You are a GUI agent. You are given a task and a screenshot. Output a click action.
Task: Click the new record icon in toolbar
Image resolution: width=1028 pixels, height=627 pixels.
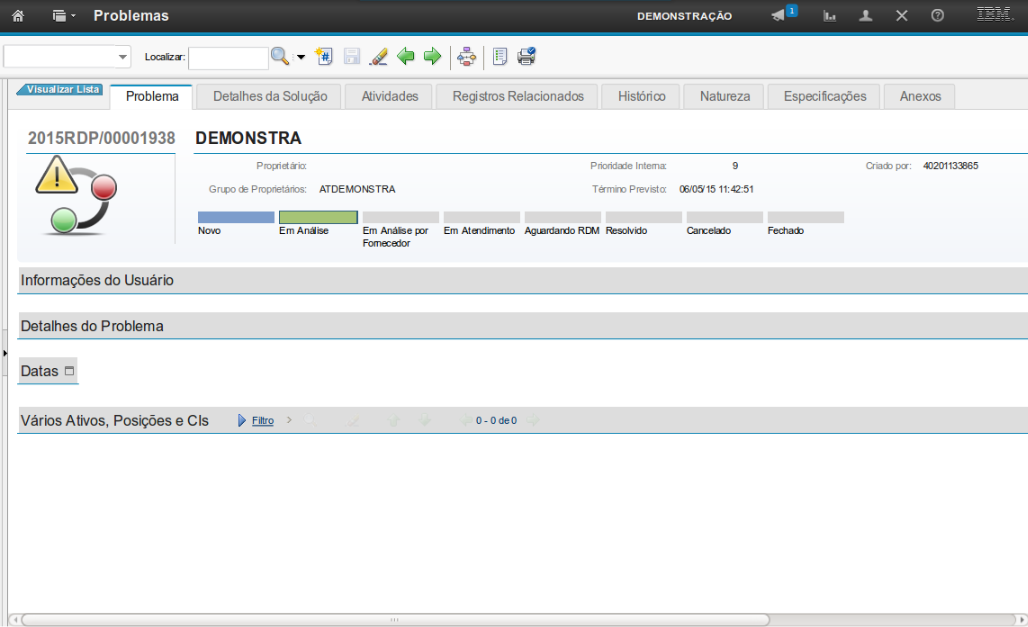coord(324,56)
